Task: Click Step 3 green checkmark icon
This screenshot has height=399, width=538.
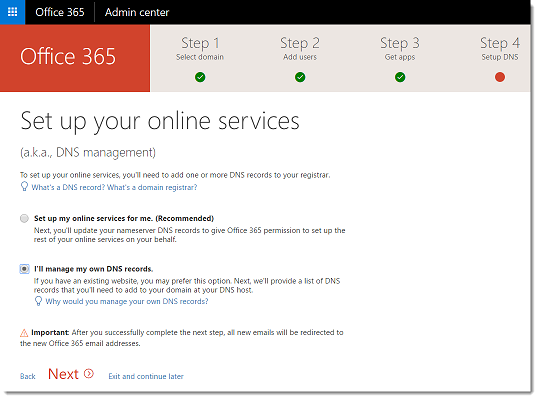Action: coord(400,77)
